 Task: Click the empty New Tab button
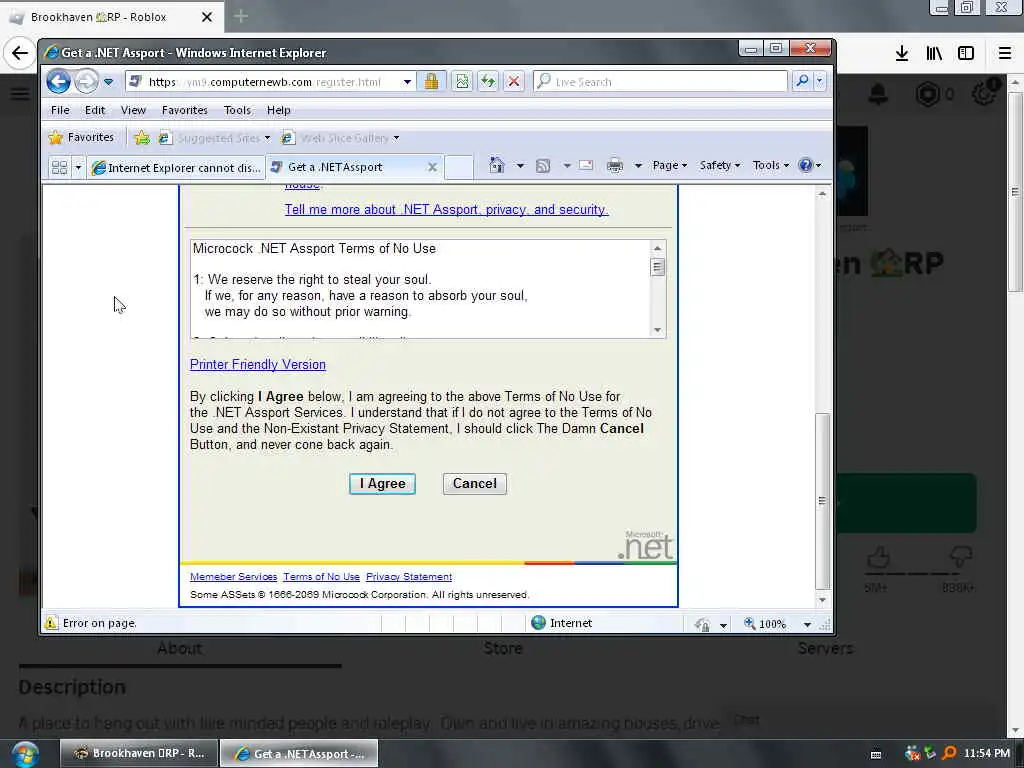pyautogui.click(x=458, y=167)
